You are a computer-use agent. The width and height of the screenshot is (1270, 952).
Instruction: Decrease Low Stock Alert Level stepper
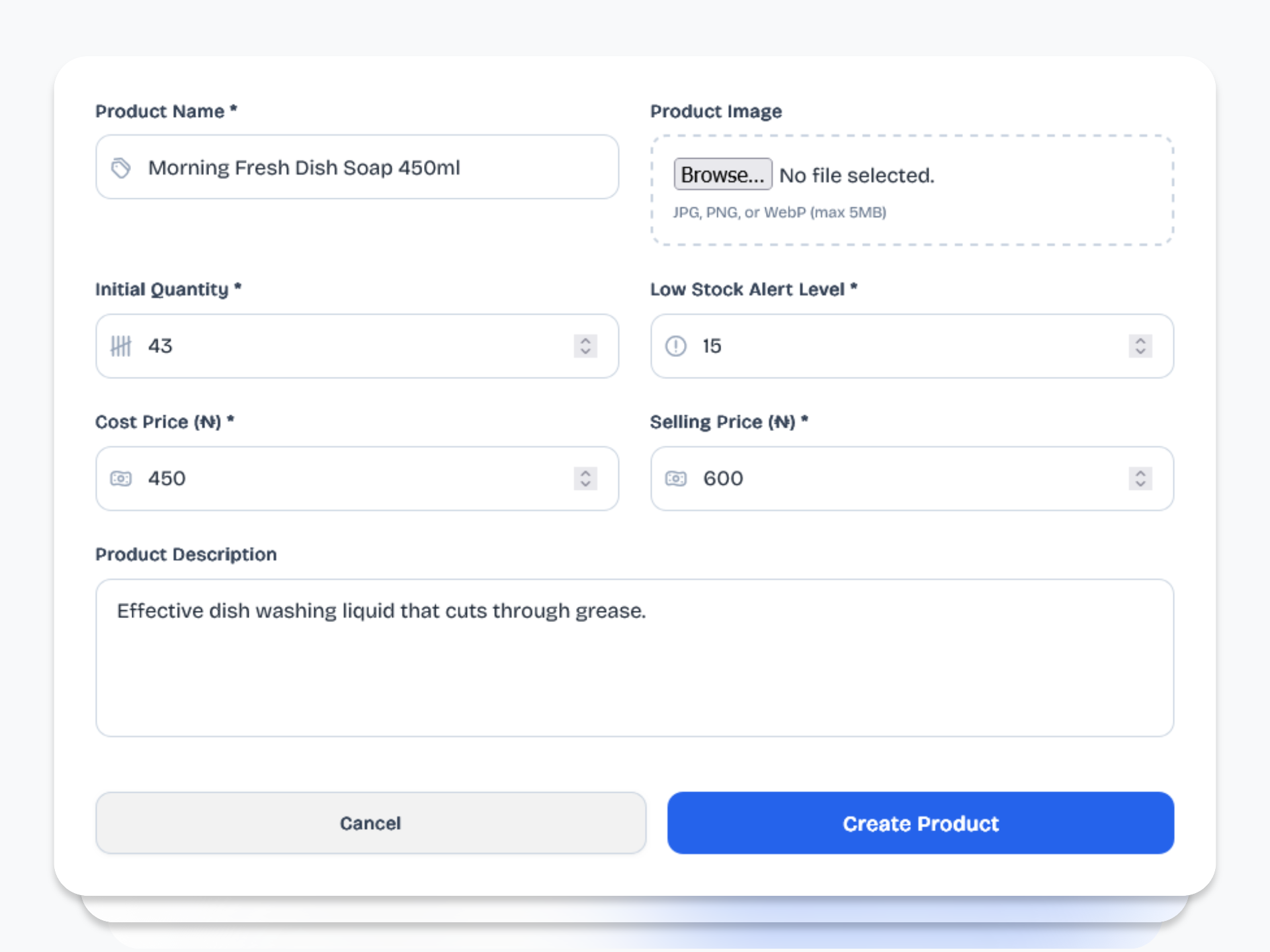point(1140,352)
